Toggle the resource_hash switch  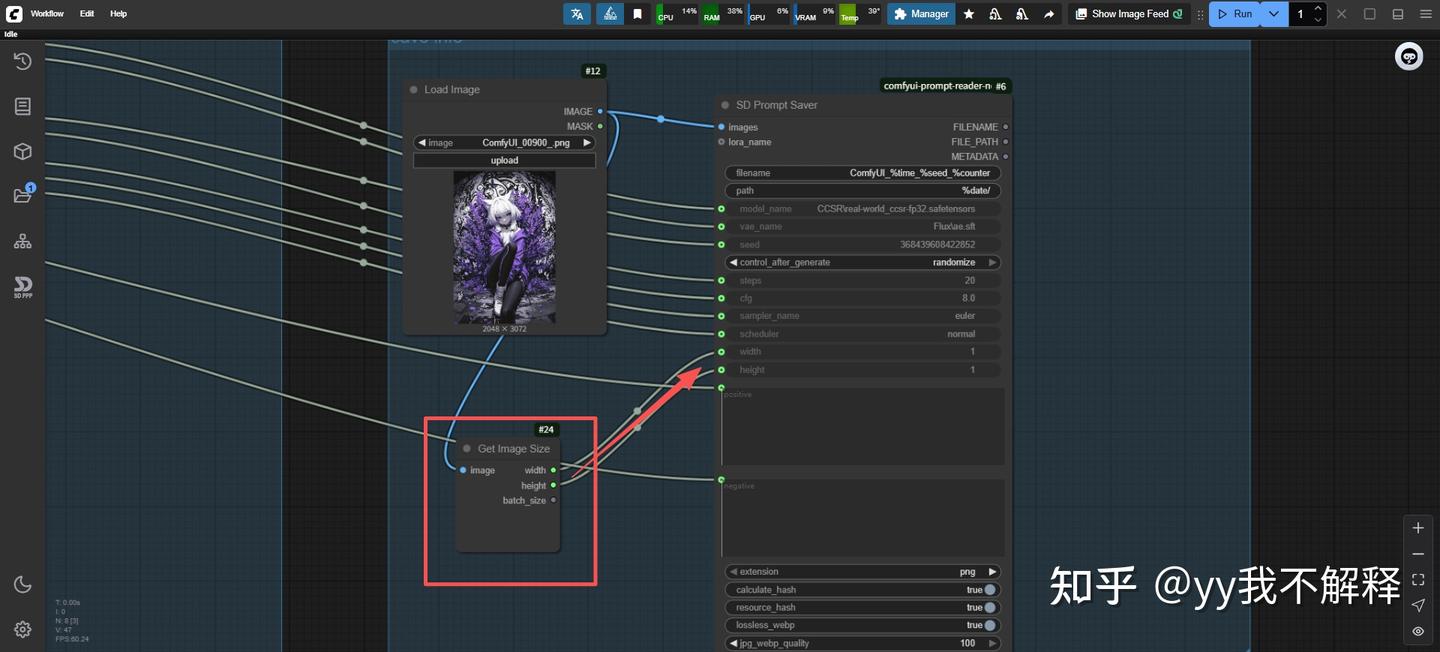(x=989, y=608)
